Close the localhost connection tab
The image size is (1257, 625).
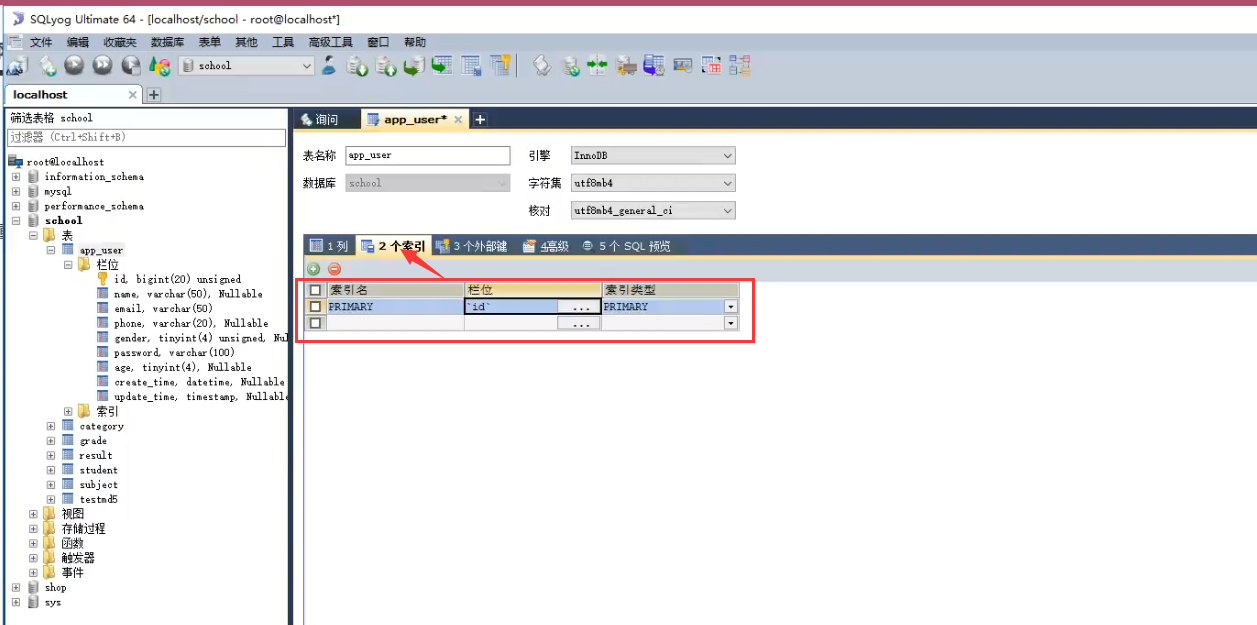click(x=132, y=95)
